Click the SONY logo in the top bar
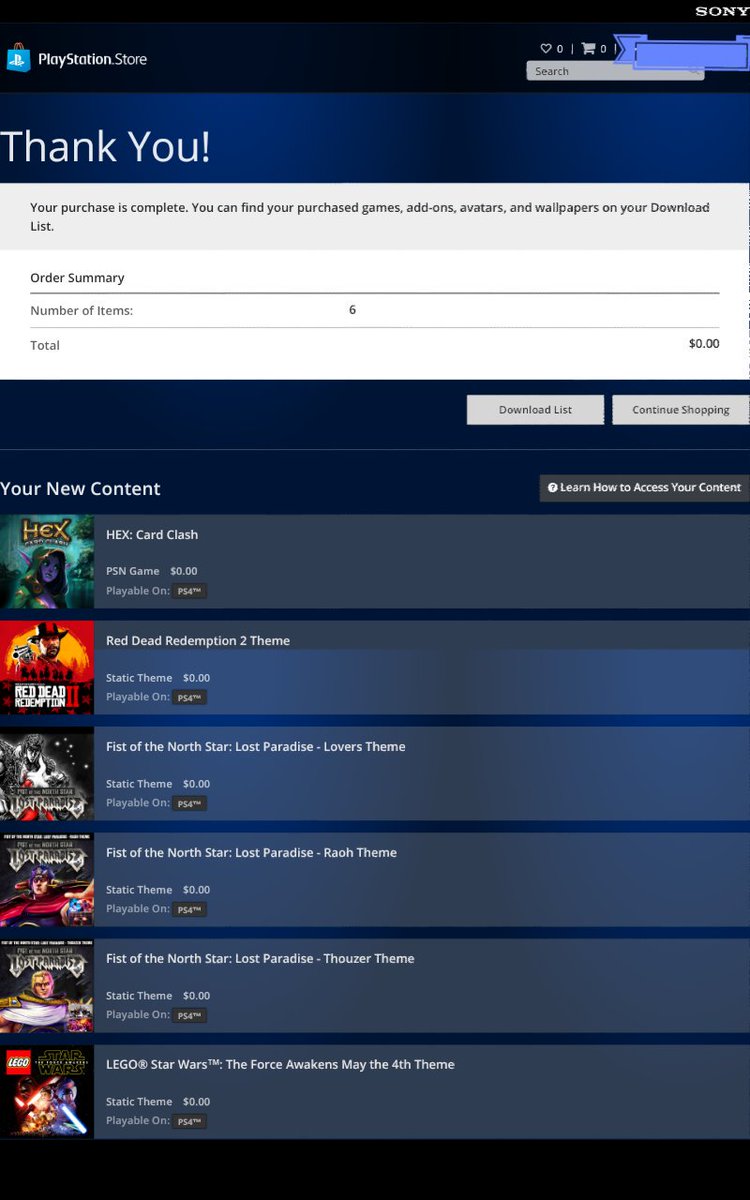This screenshot has height=1200, width=750. (722, 11)
